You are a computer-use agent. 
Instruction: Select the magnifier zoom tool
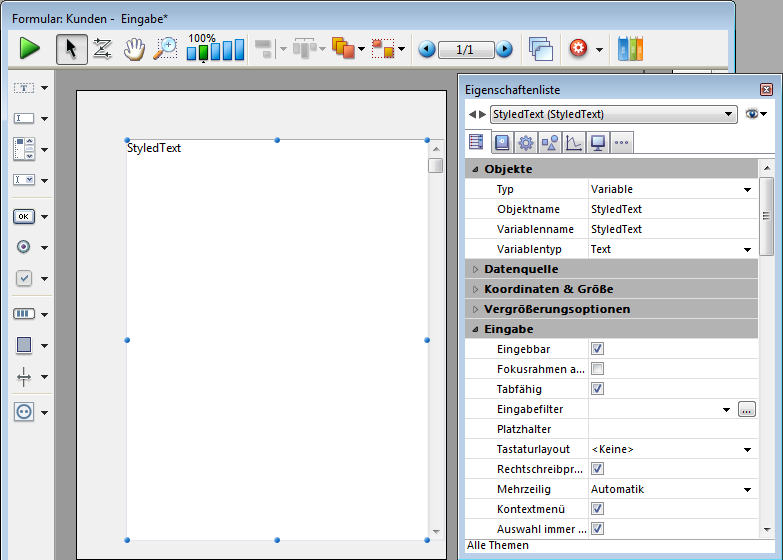pyautogui.click(x=165, y=49)
